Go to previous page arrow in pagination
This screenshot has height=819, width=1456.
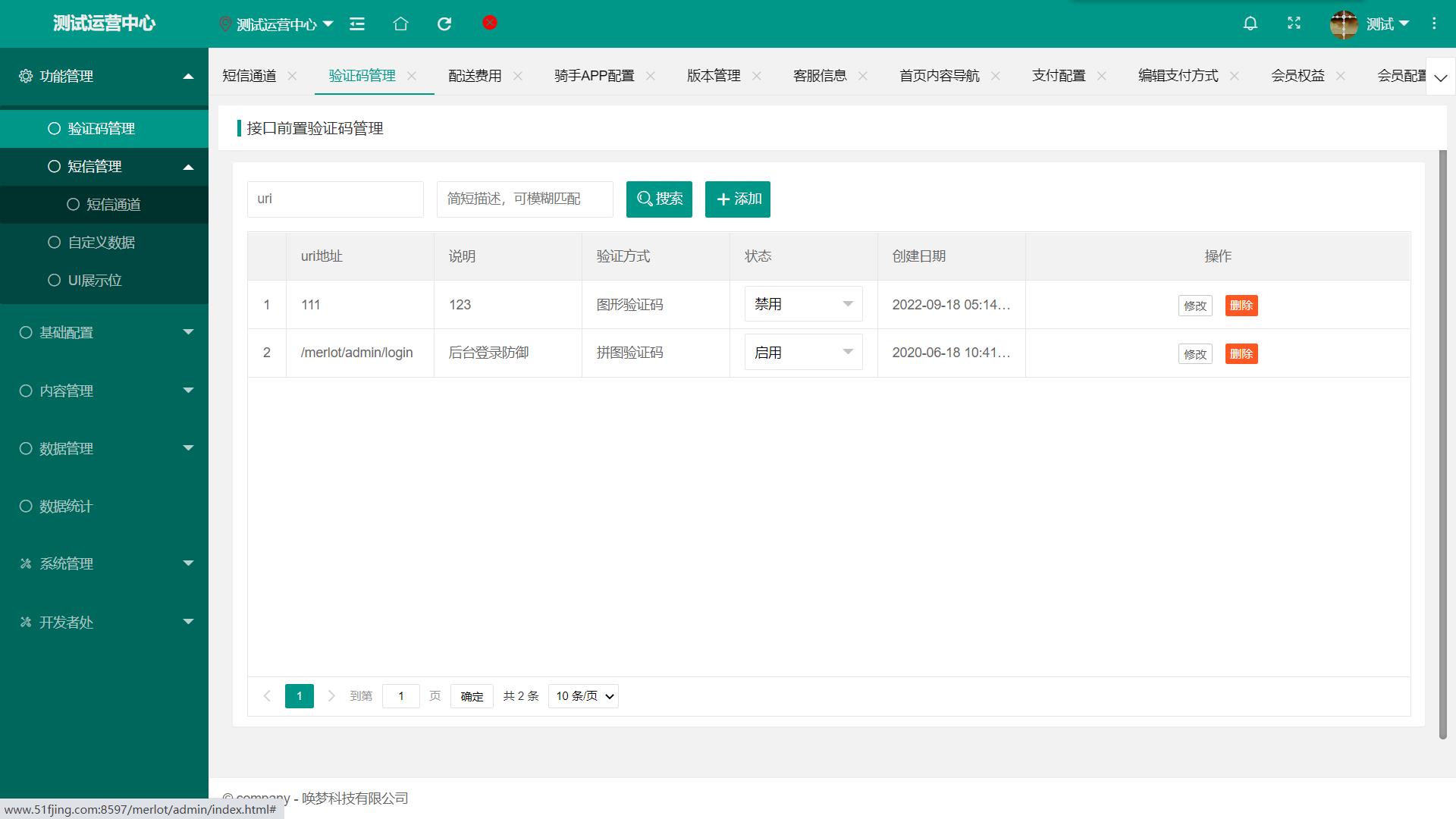click(267, 696)
